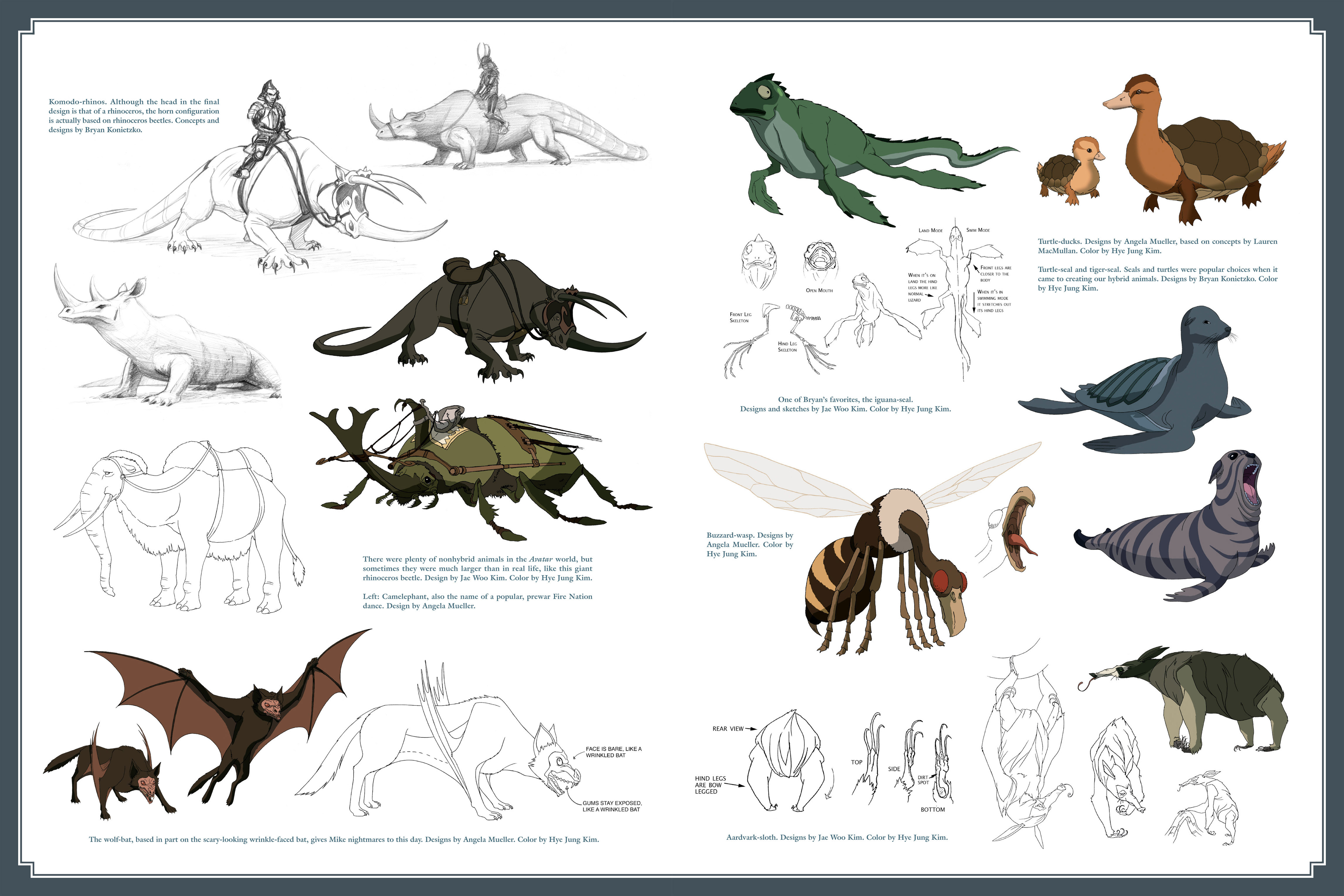The height and width of the screenshot is (896, 1344).
Task: Click the 'REAR VIEW' label
Action: click(x=727, y=729)
